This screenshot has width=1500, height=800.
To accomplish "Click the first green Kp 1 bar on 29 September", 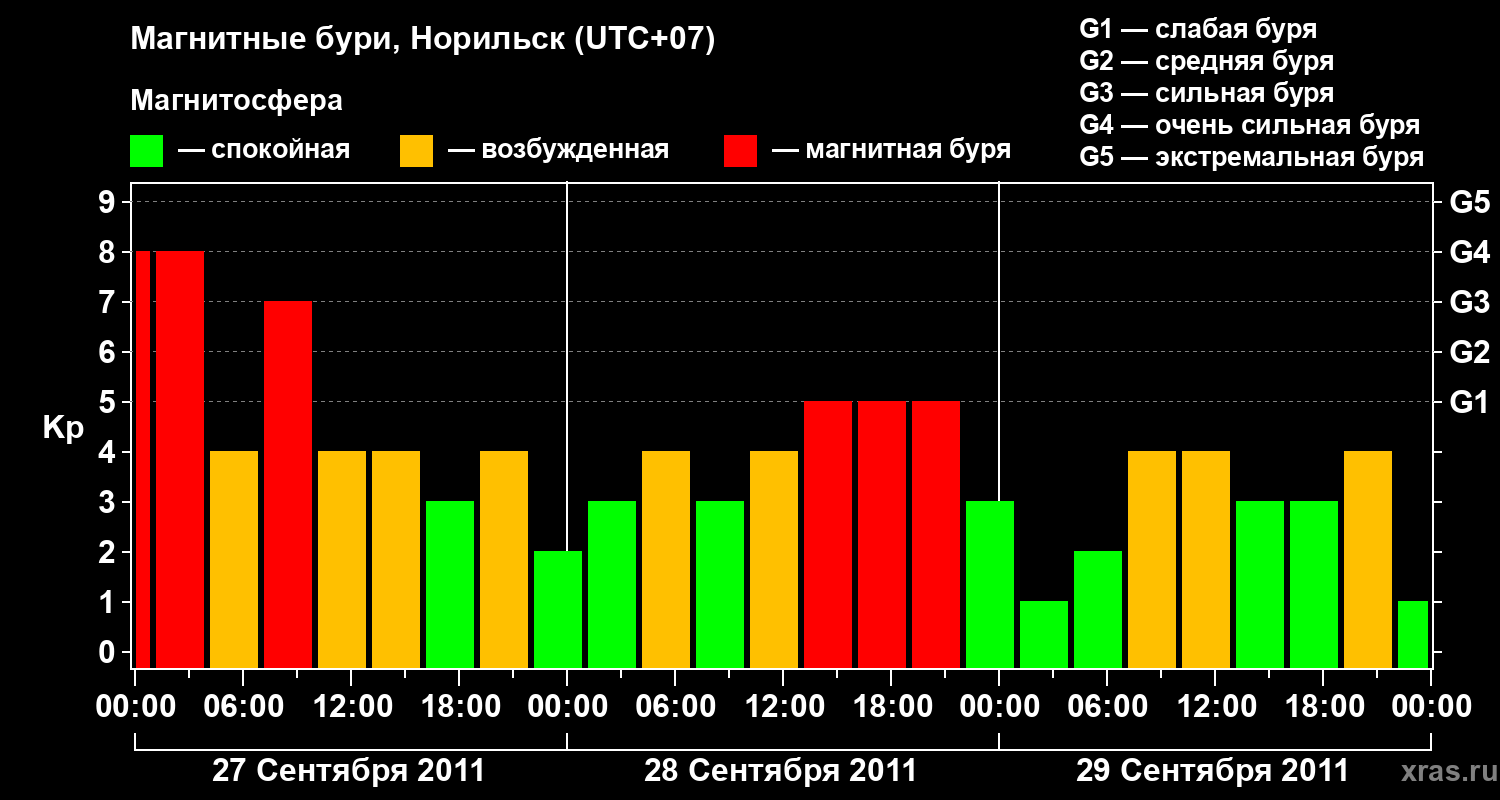I will point(1044,635).
